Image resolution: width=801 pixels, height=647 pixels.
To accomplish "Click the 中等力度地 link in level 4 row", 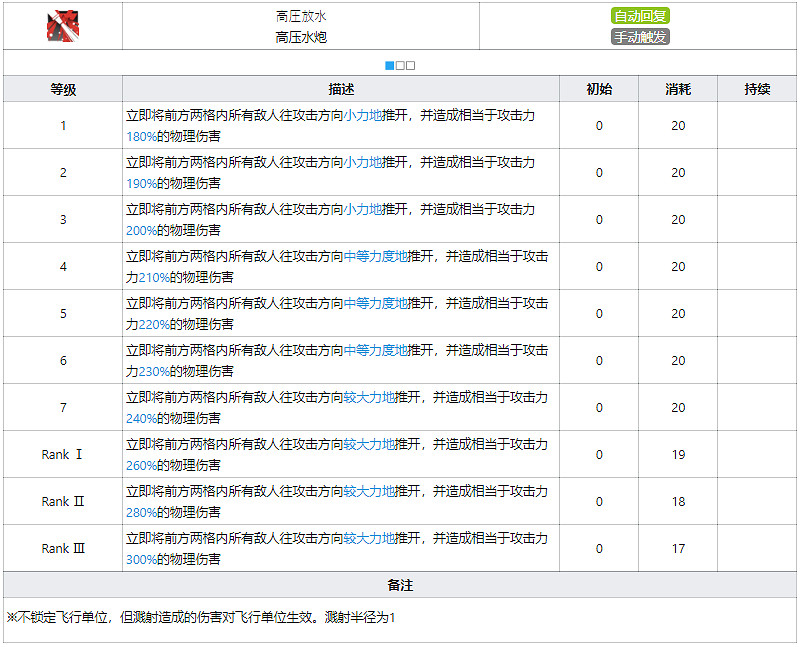I will 376,257.
